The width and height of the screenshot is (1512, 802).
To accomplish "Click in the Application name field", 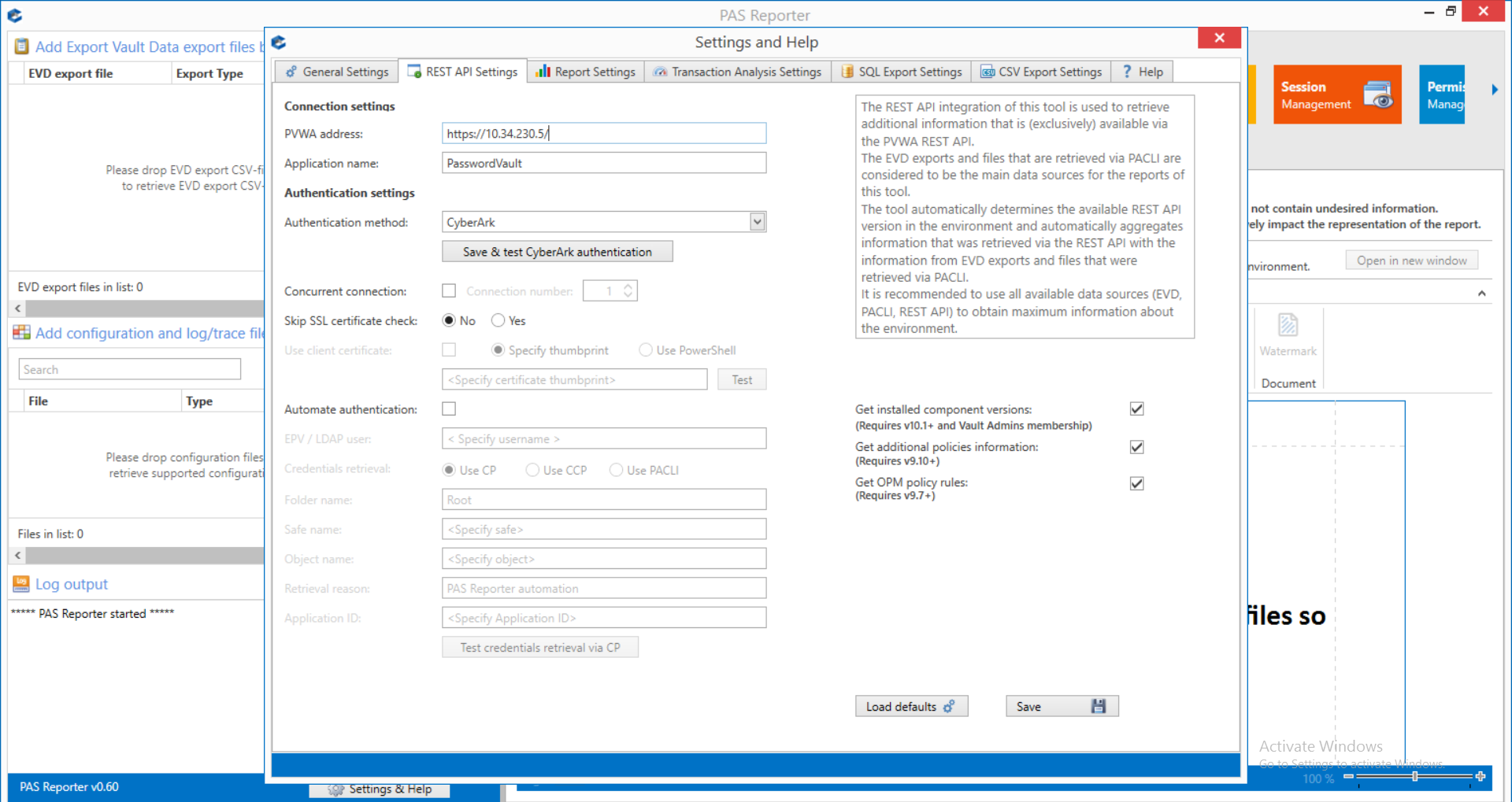I will click(604, 163).
